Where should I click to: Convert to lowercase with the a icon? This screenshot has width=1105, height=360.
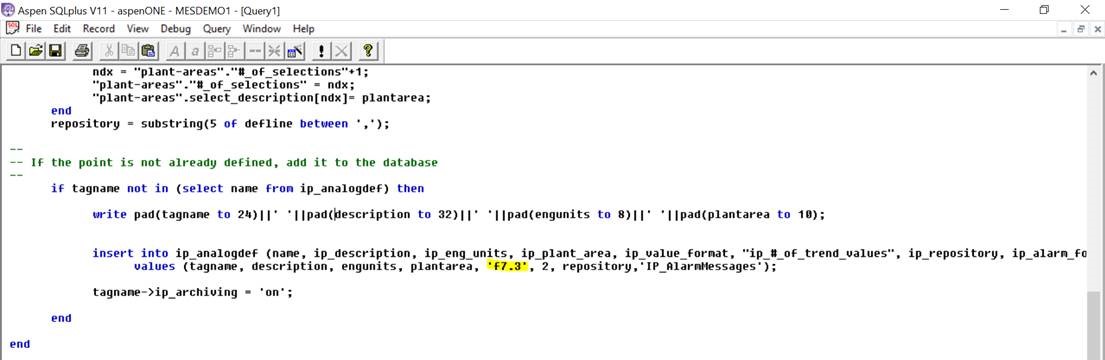(195, 51)
